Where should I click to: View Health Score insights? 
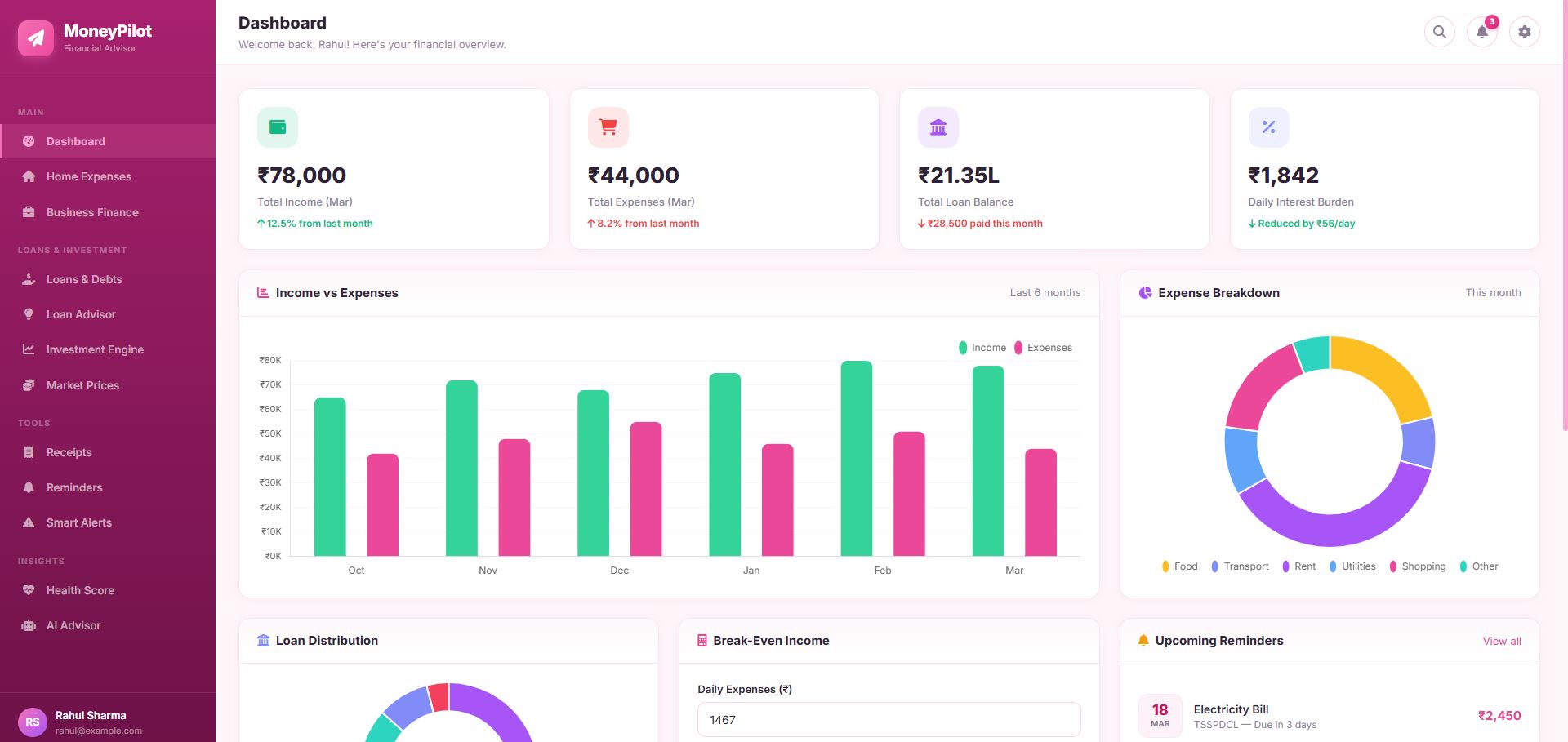[x=108, y=590]
